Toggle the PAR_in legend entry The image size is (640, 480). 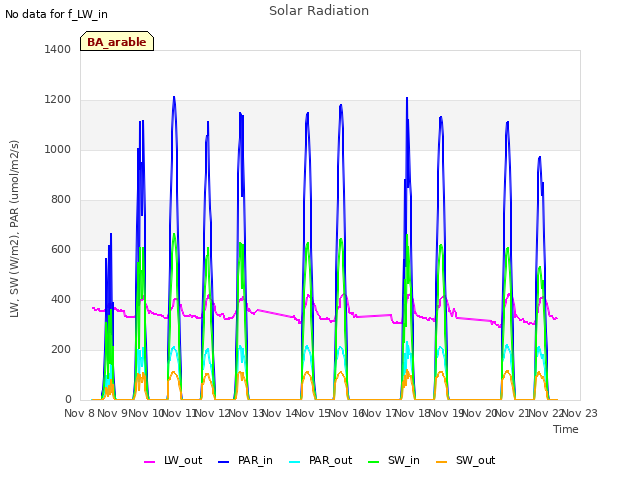245,460
